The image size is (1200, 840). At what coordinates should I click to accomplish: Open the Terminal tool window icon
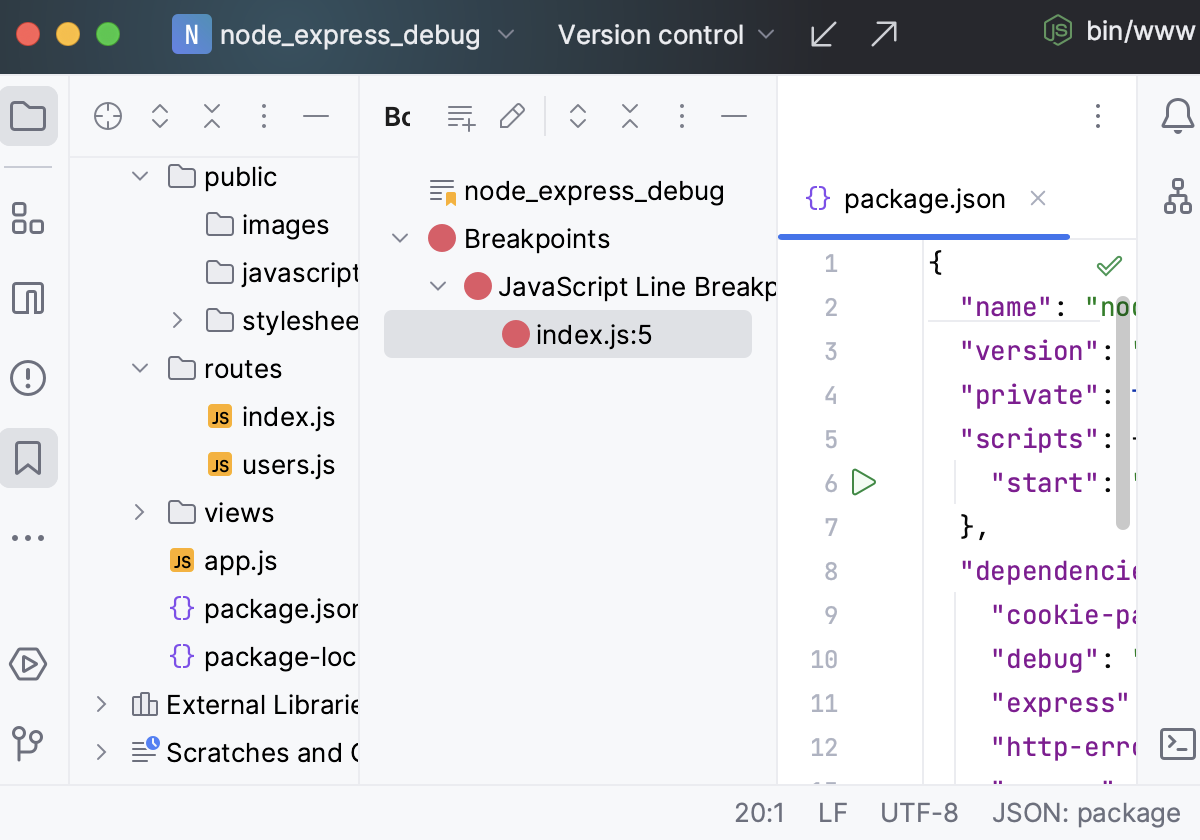coord(1177,744)
